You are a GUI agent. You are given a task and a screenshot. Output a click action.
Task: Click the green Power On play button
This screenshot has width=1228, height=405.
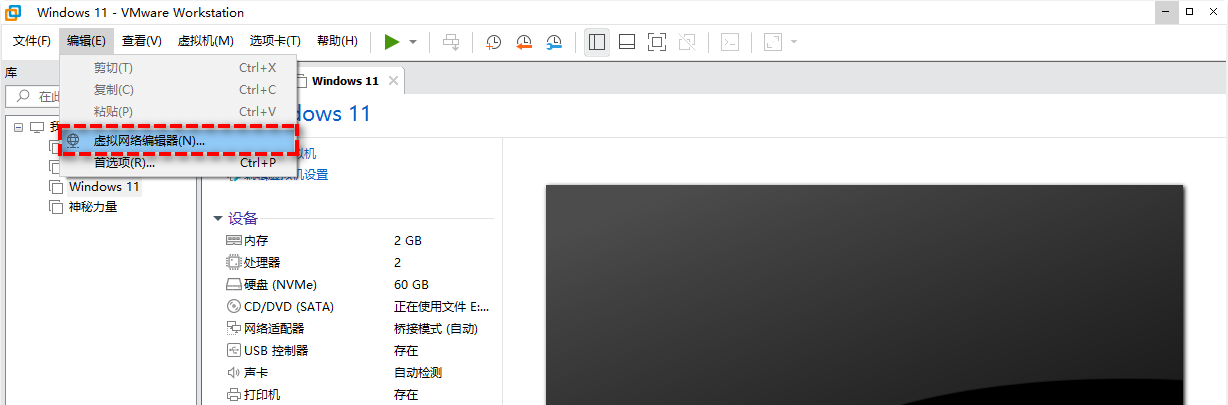(x=392, y=41)
